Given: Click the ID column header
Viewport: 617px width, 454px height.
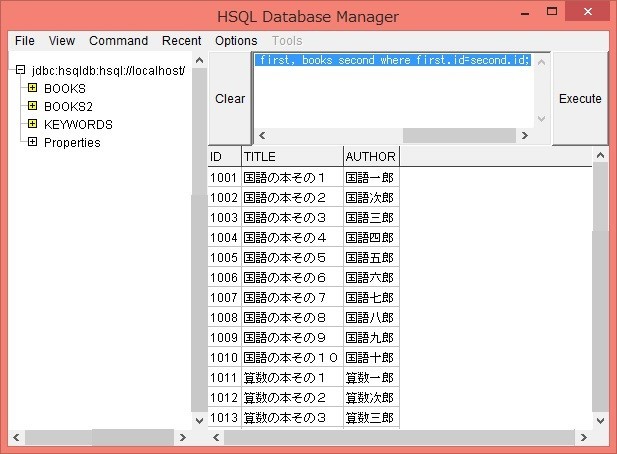Looking at the screenshot, I should pyautogui.click(x=225, y=156).
